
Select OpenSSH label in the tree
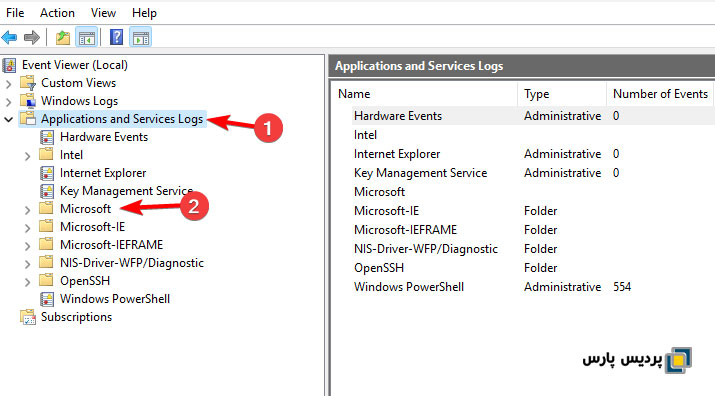point(85,281)
